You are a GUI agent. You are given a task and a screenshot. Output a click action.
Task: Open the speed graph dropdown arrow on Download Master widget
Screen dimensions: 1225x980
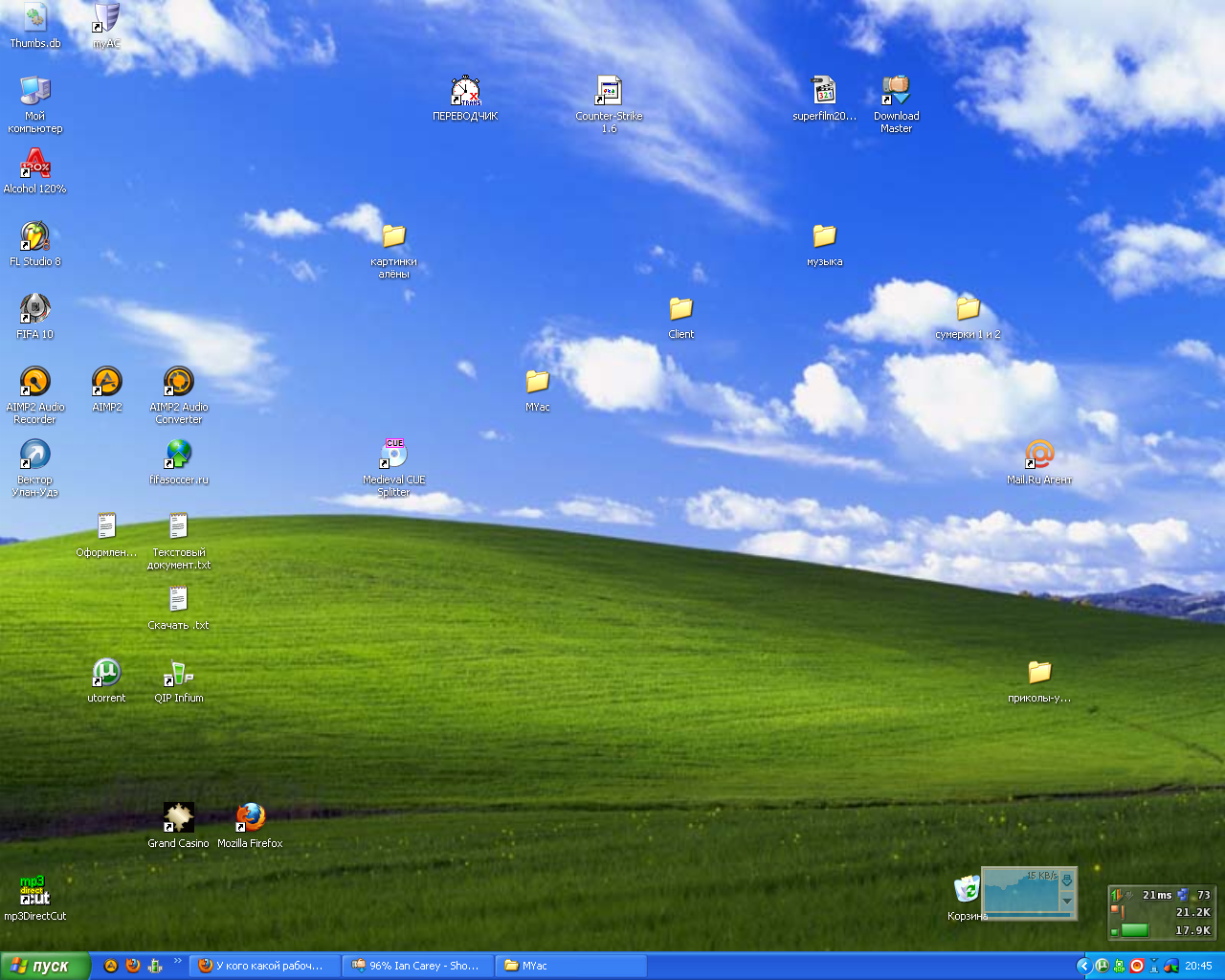click(1067, 901)
